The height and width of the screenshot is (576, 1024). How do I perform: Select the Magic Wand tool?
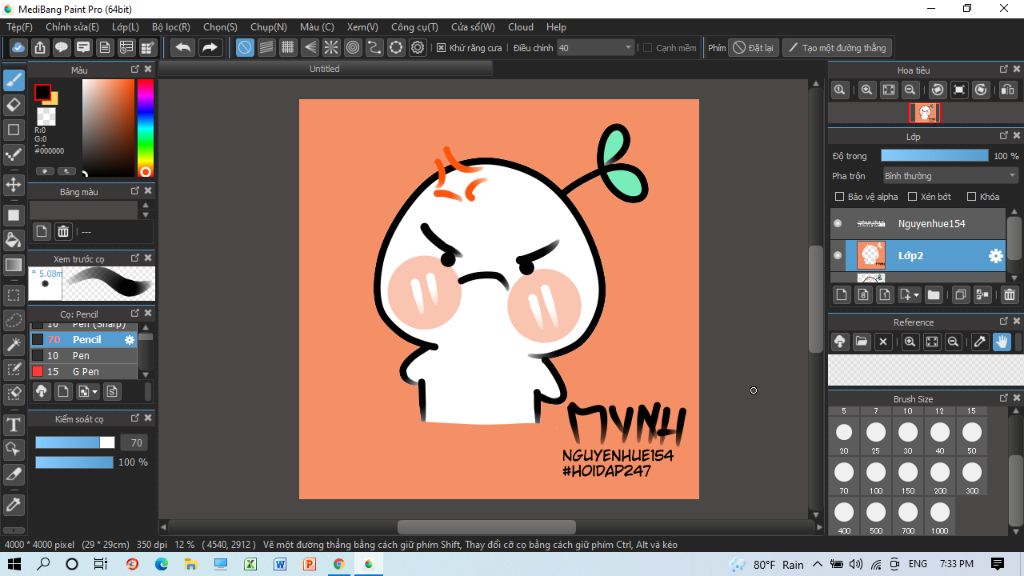(x=14, y=345)
